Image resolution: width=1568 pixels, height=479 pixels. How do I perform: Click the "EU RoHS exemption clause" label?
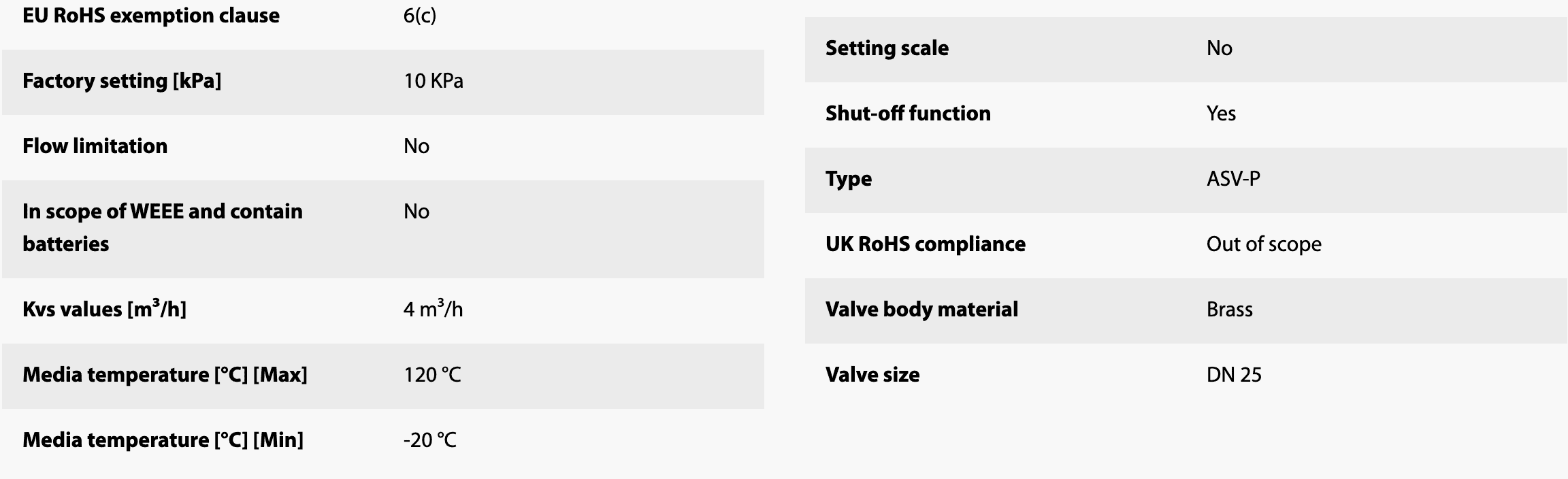(150, 16)
